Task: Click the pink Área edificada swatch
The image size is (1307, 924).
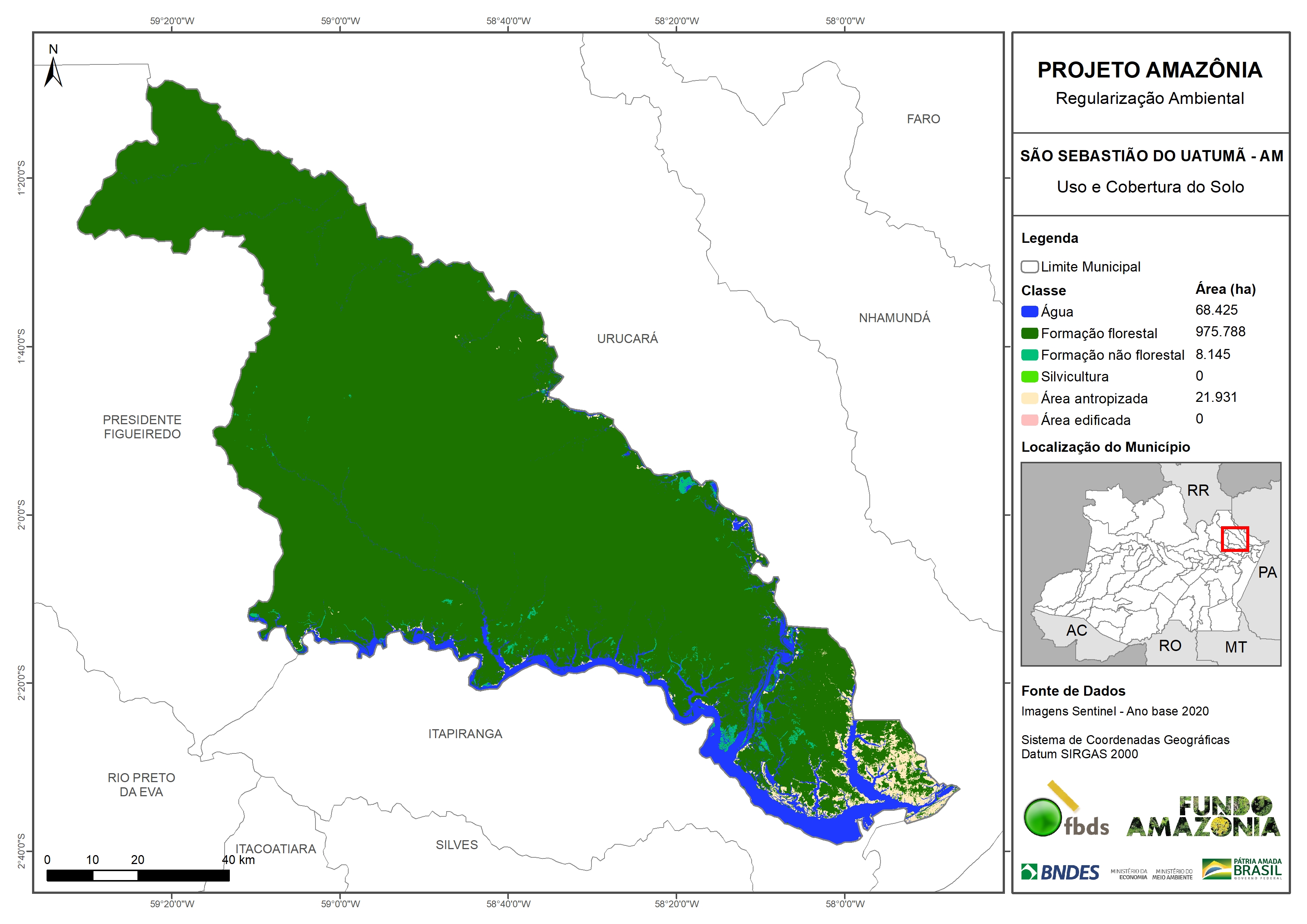Action: (x=1029, y=420)
